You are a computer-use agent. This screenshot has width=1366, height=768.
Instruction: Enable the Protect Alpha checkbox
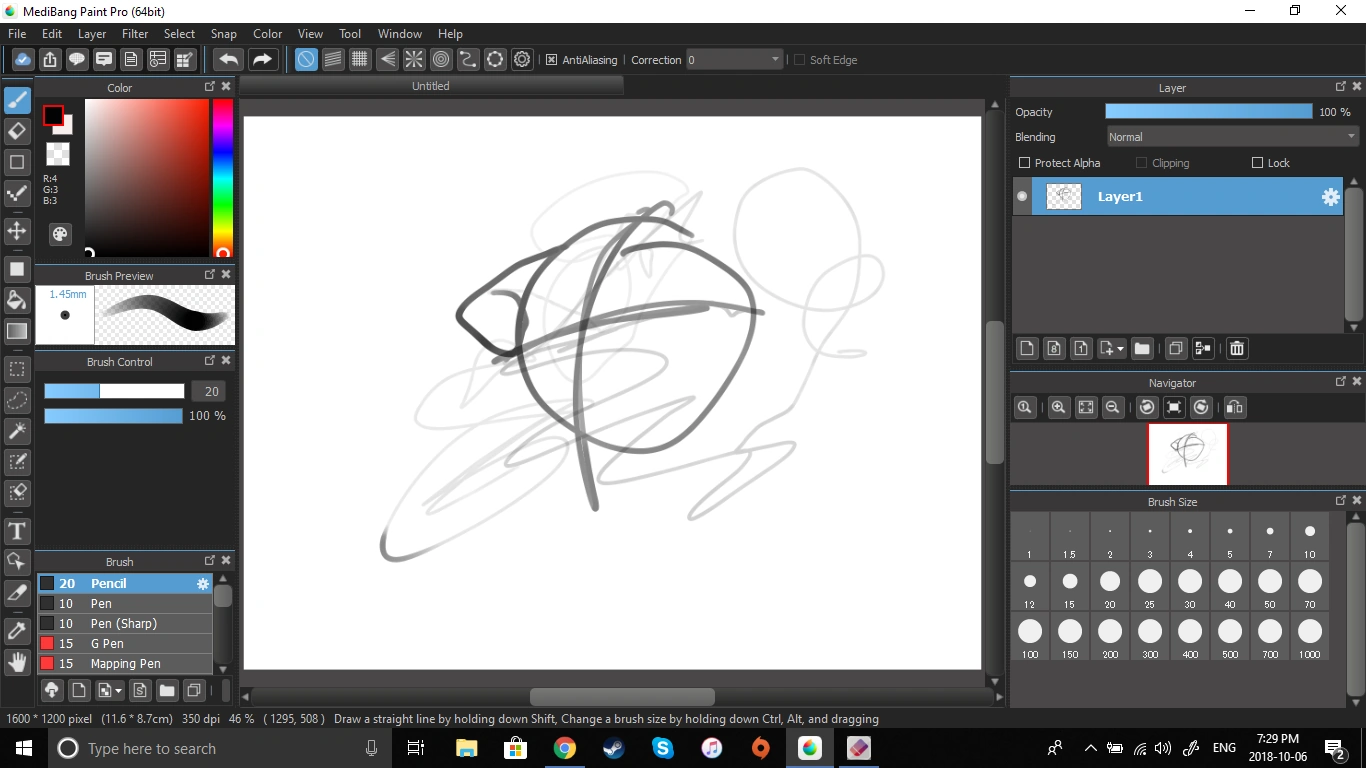(1024, 163)
